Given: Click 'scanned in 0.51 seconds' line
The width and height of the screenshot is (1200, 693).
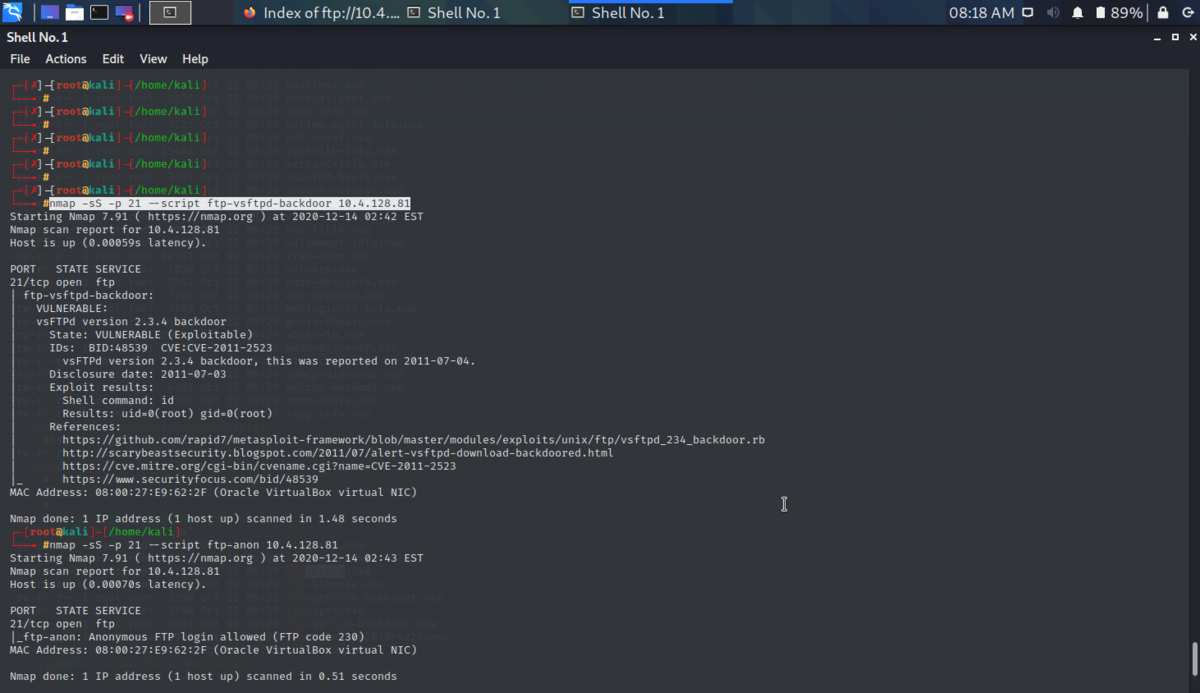Looking at the screenshot, I should click(203, 676).
